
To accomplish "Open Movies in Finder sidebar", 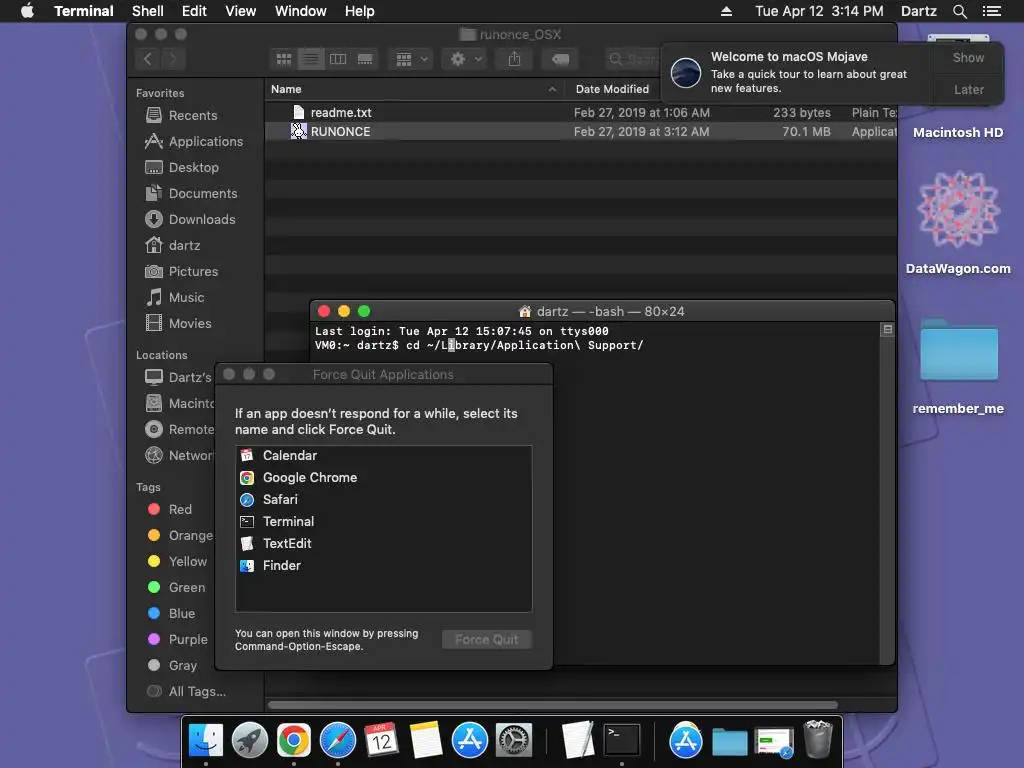I will 179,323.
